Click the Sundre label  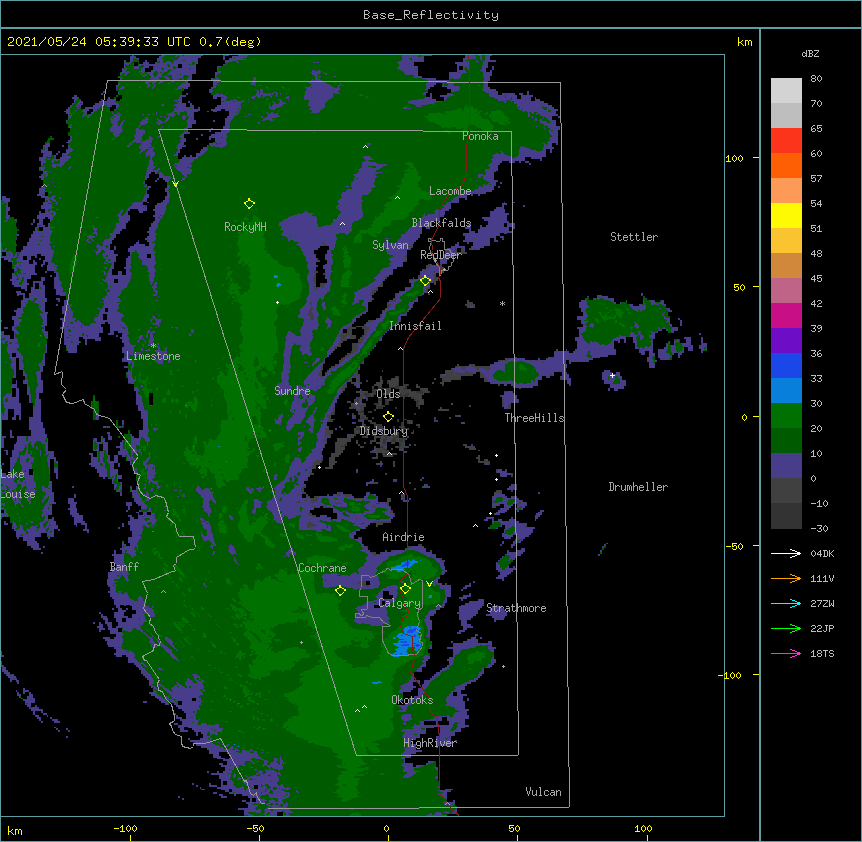point(292,391)
